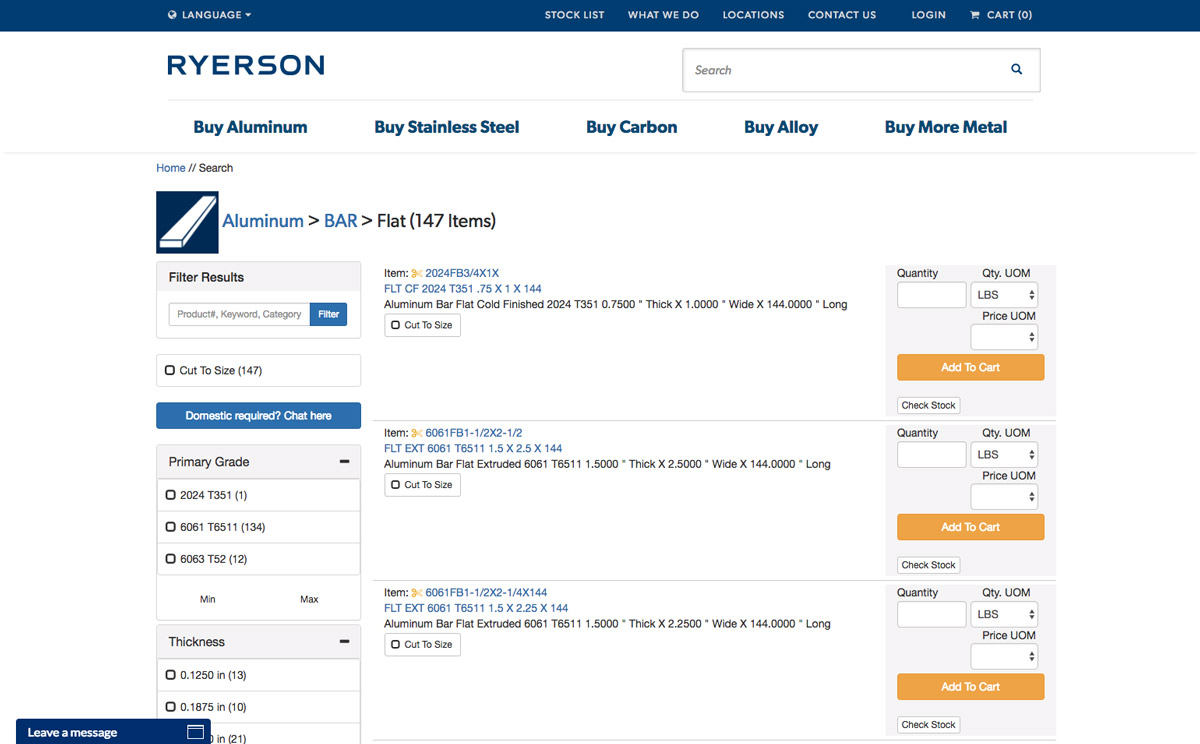Screen dimensions: 1200x744
Task: Click Quantity field for 6061FB1-1/2X2-1/4X144
Action: 931,614
